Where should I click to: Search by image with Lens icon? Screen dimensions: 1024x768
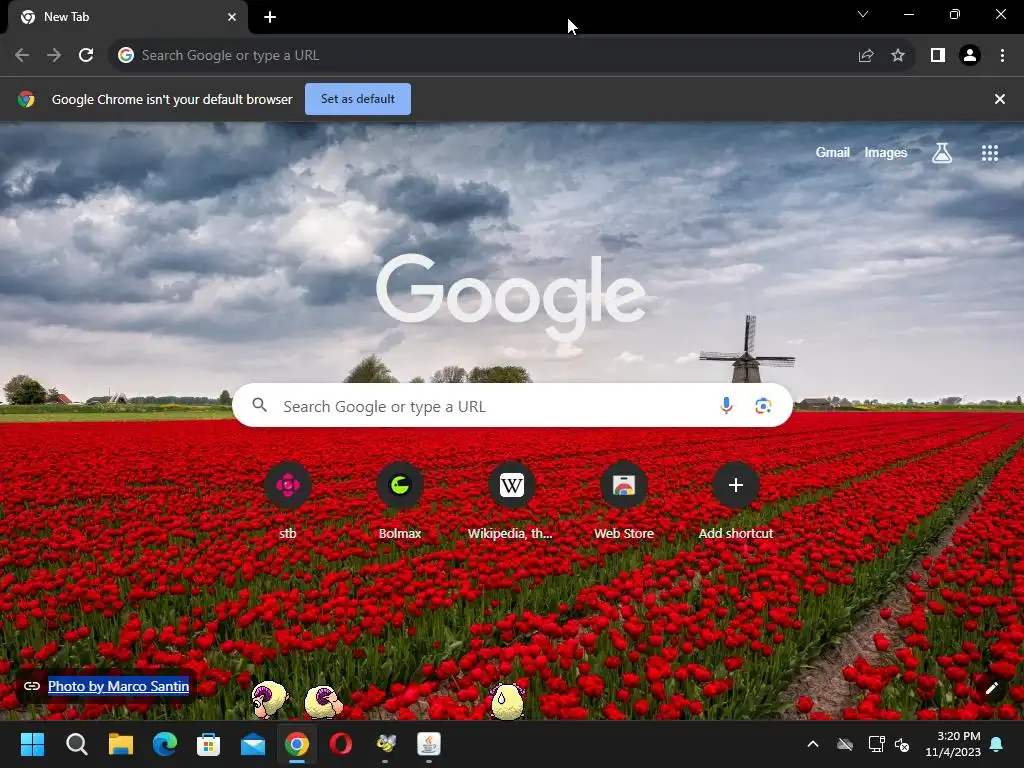(x=763, y=406)
